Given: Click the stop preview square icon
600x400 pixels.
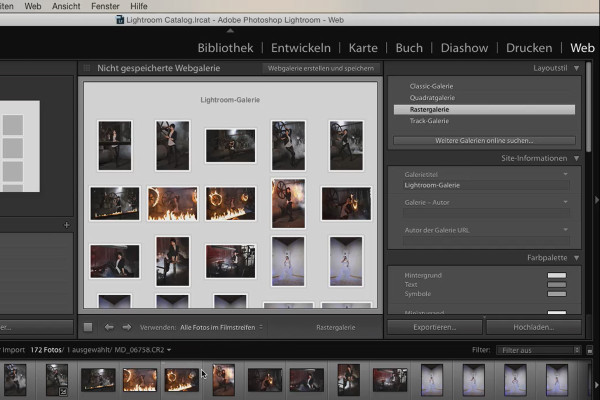Looking at the screenshot, I should tap(88, 327).
